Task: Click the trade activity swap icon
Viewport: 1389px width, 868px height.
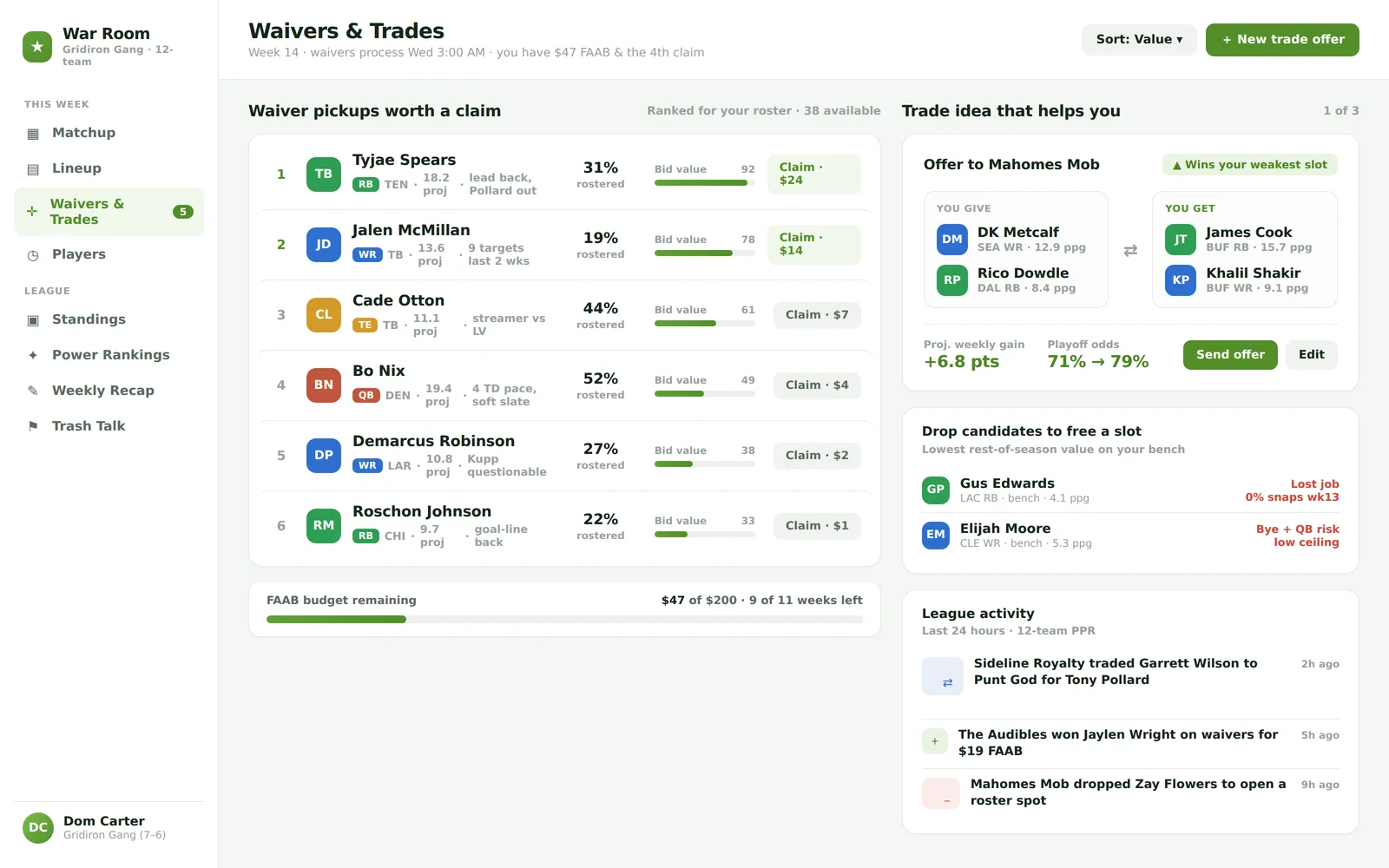Action: [943, 676]
